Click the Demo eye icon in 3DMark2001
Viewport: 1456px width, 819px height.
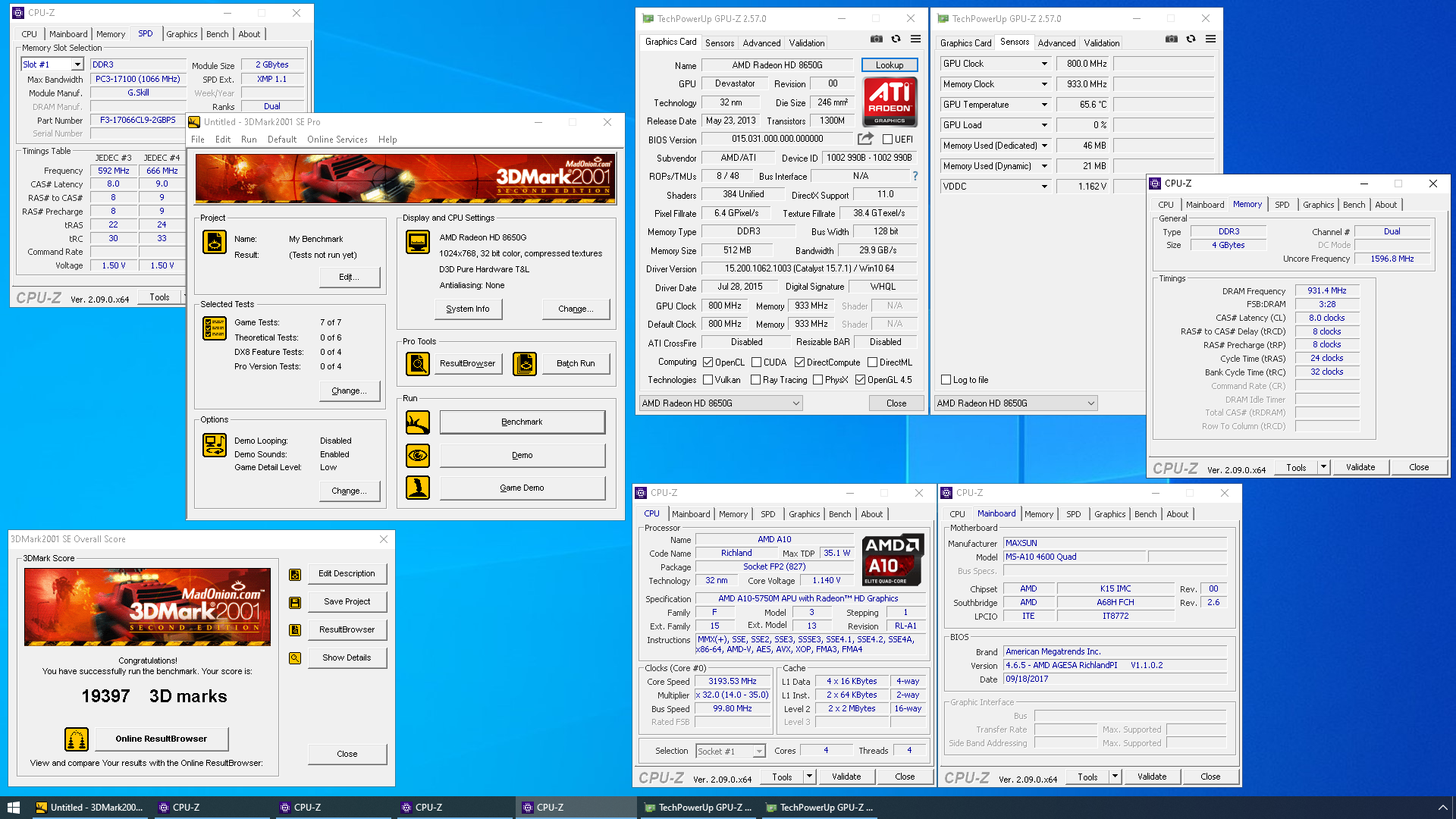pyautogui.click(x=418, y=456)
